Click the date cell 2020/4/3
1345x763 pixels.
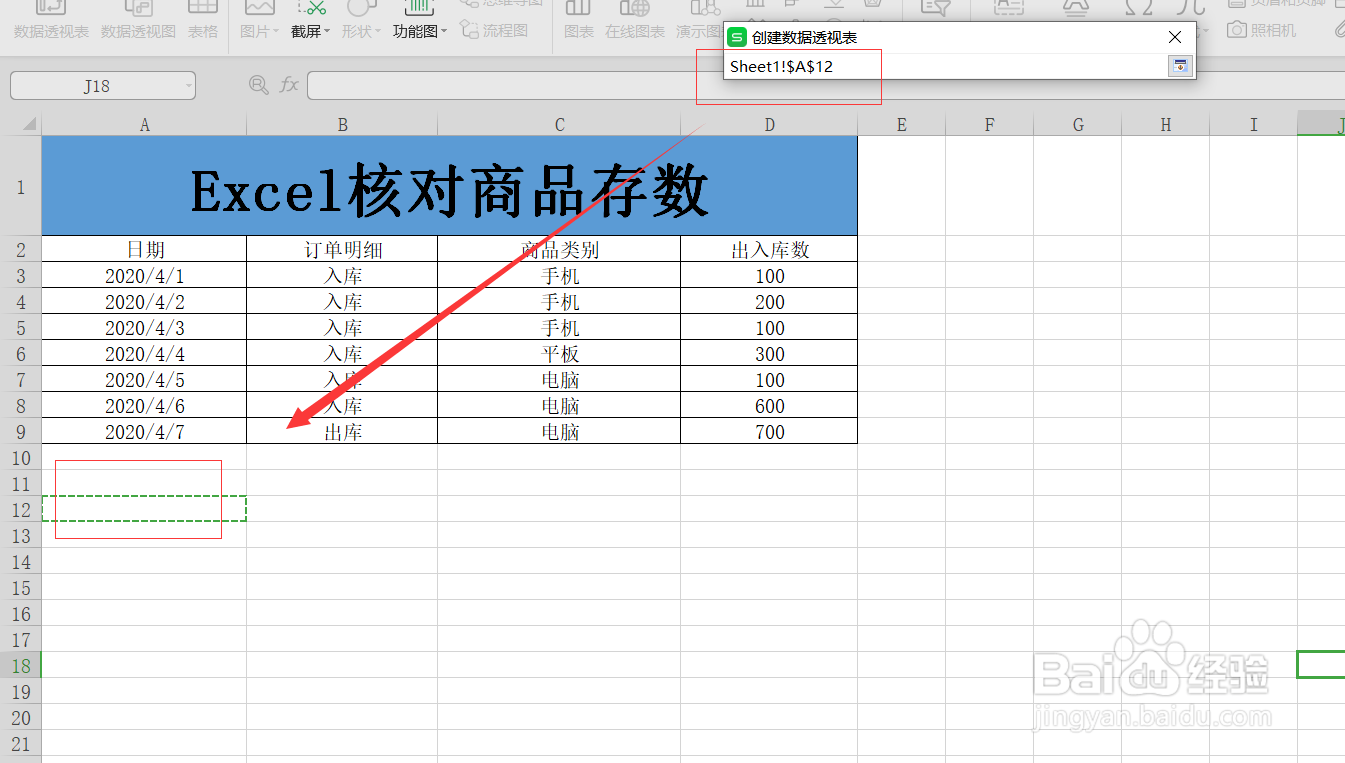click(x=144, y=327)
